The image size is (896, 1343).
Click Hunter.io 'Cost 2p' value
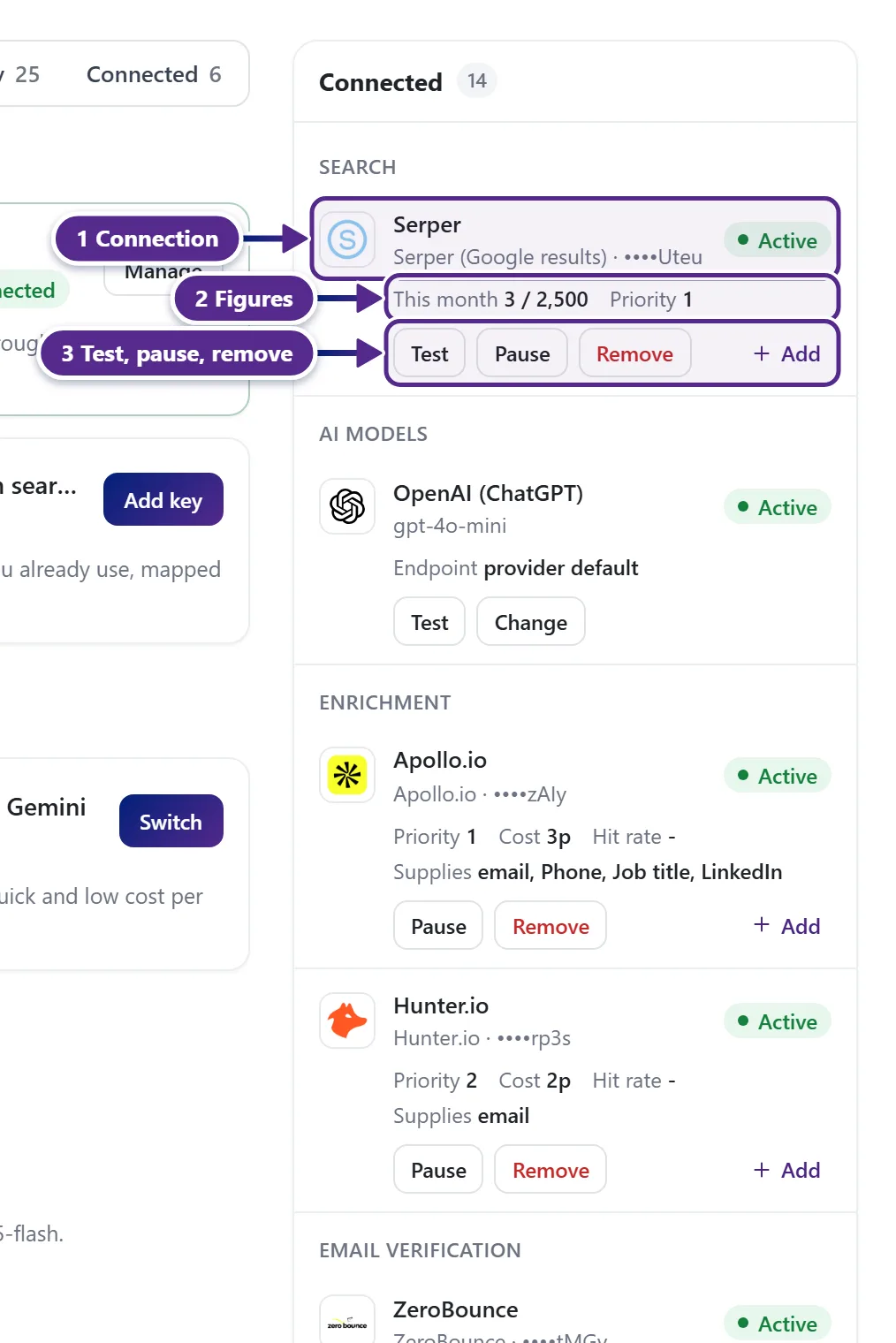tap(535, 1081)
